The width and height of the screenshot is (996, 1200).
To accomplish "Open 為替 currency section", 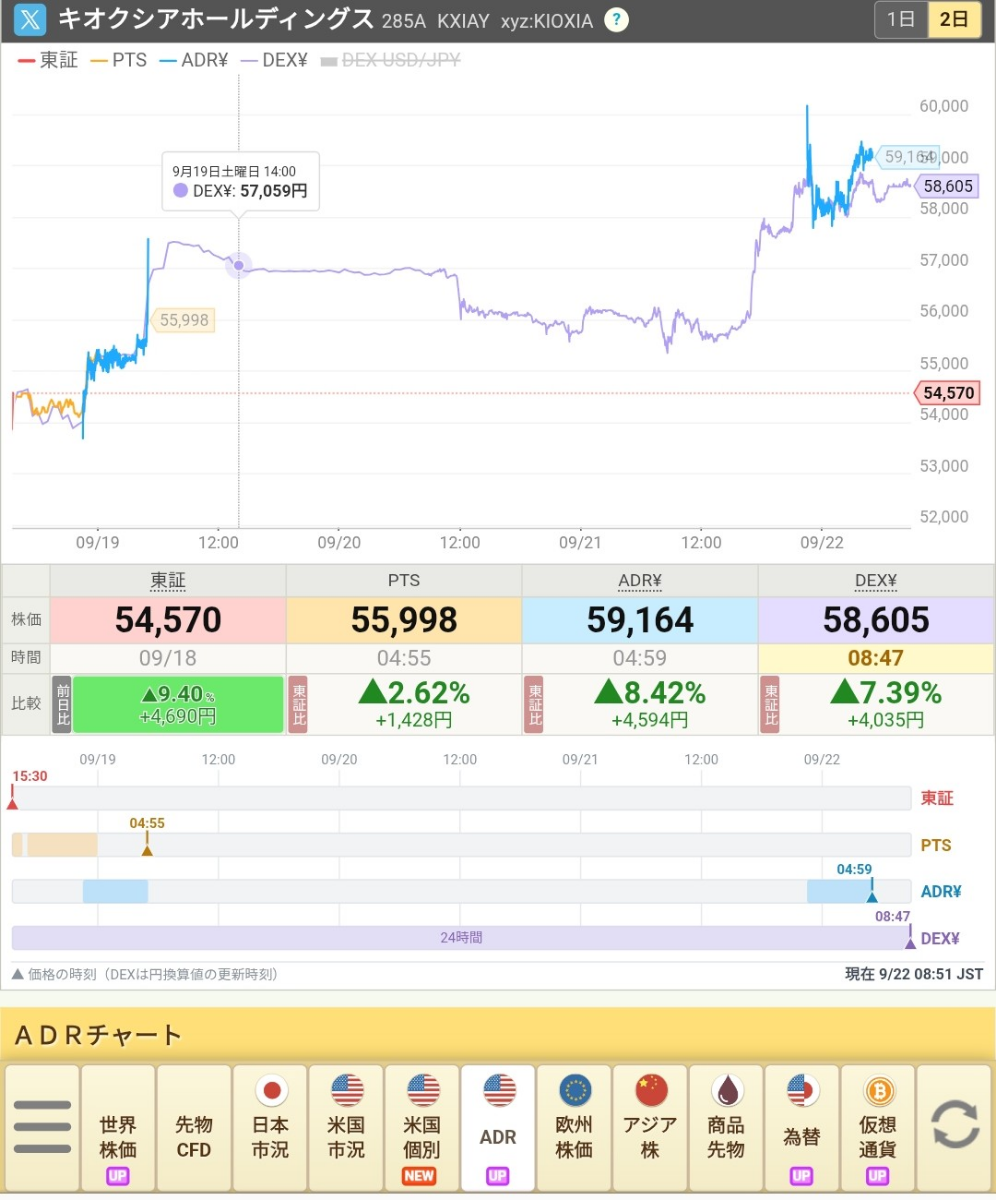I will tap(802, 1127).
